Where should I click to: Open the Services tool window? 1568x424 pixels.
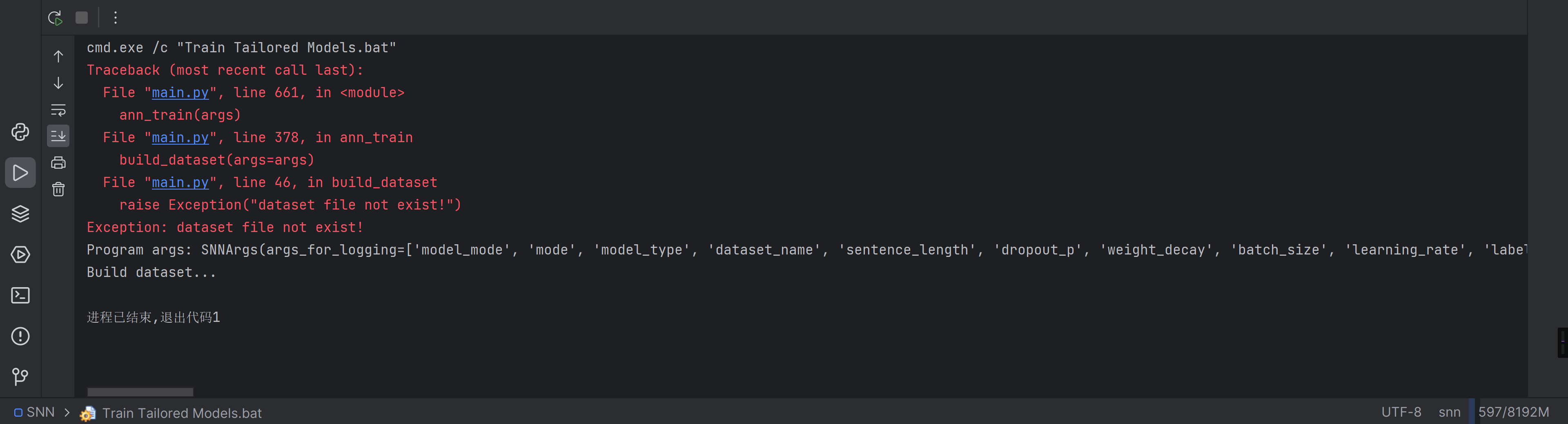coord(20,254)
